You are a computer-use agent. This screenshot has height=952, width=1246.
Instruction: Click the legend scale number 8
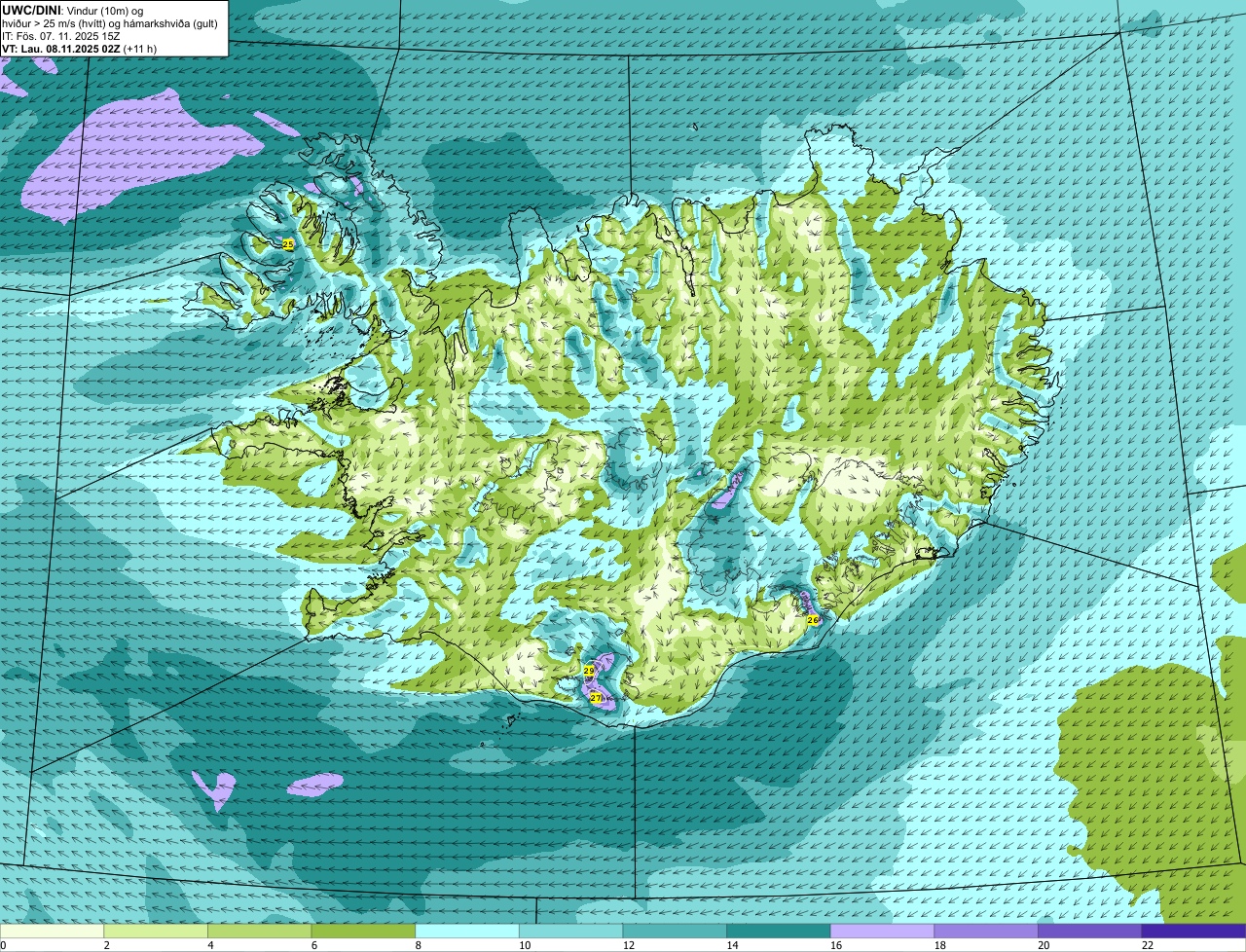tap(419, 945)
